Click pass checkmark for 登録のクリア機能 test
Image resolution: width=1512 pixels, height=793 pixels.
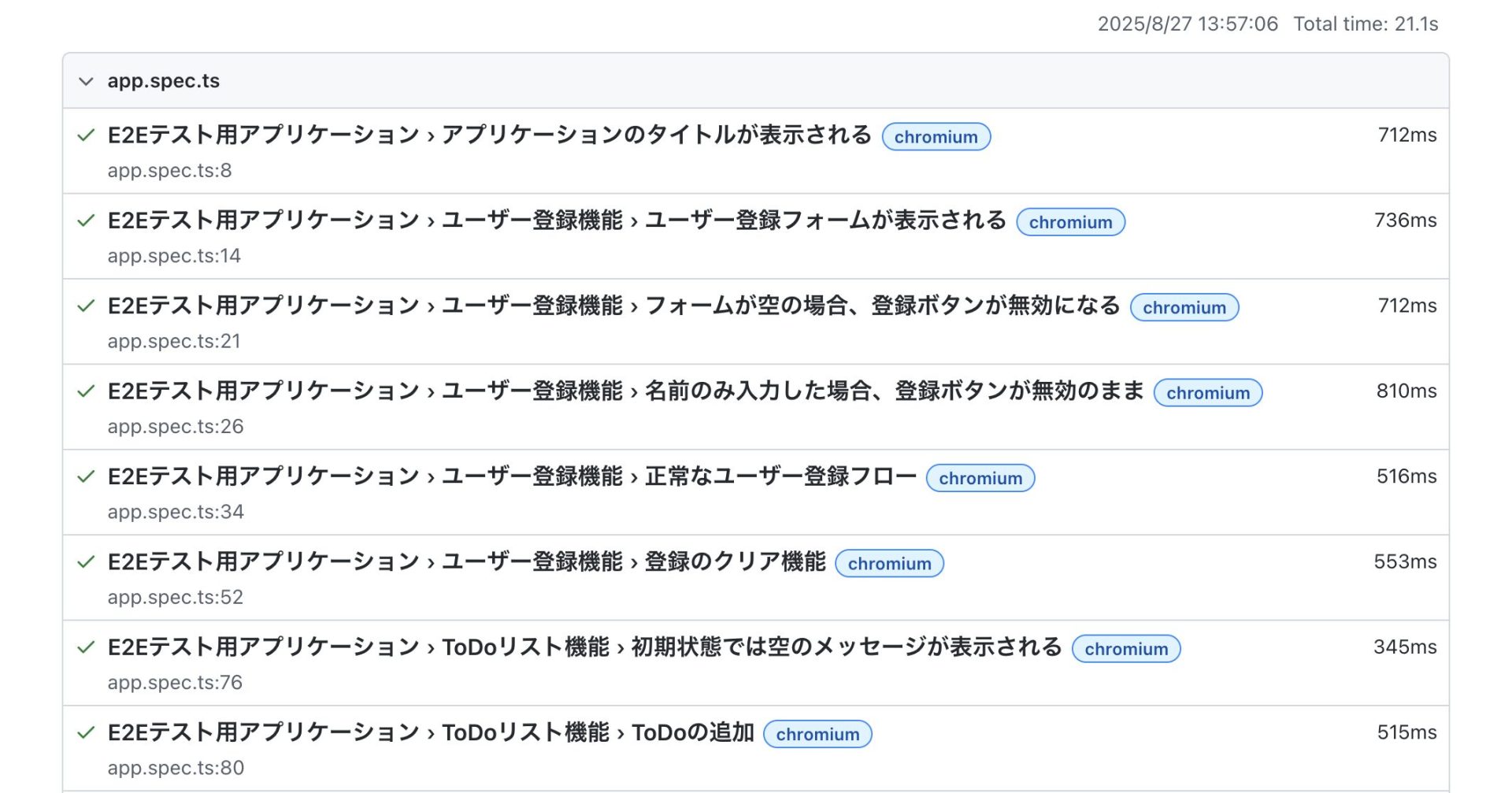point(86,561)
